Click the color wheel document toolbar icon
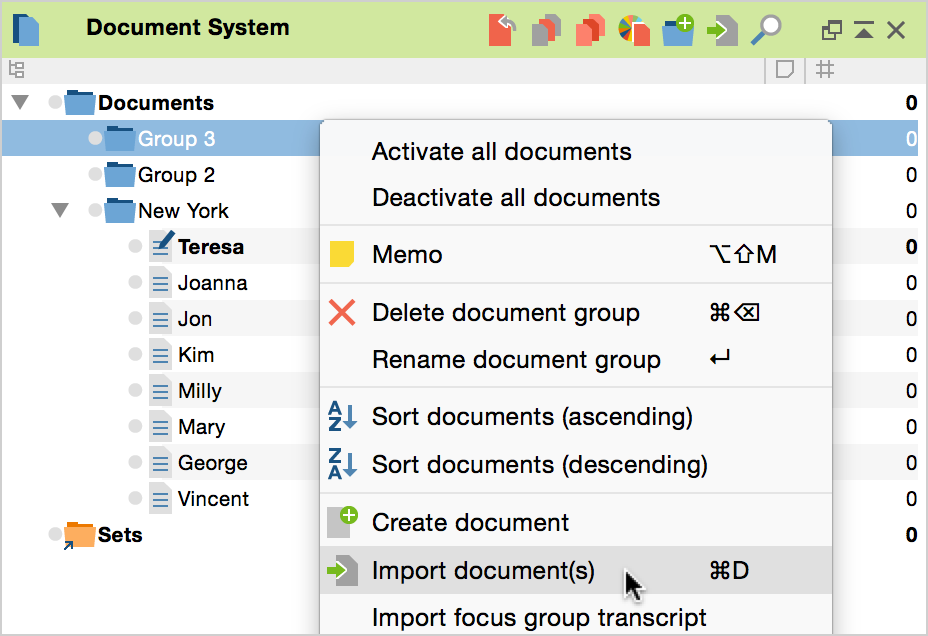This screenshot has height=636, width=928. pos(633,29)
